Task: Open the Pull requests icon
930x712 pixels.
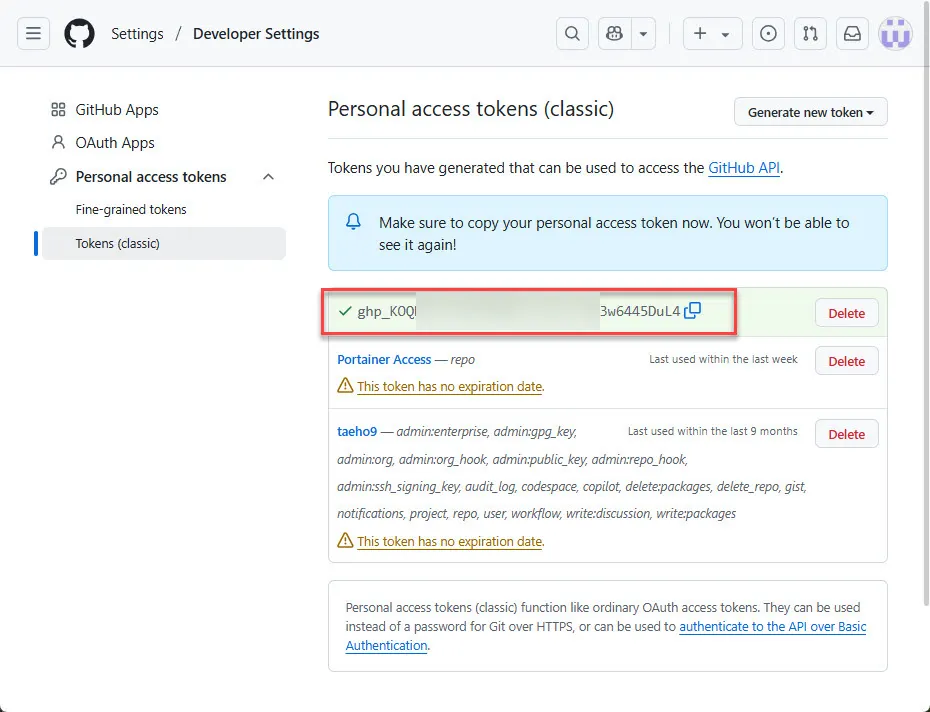Action: (x=810, y=33)
